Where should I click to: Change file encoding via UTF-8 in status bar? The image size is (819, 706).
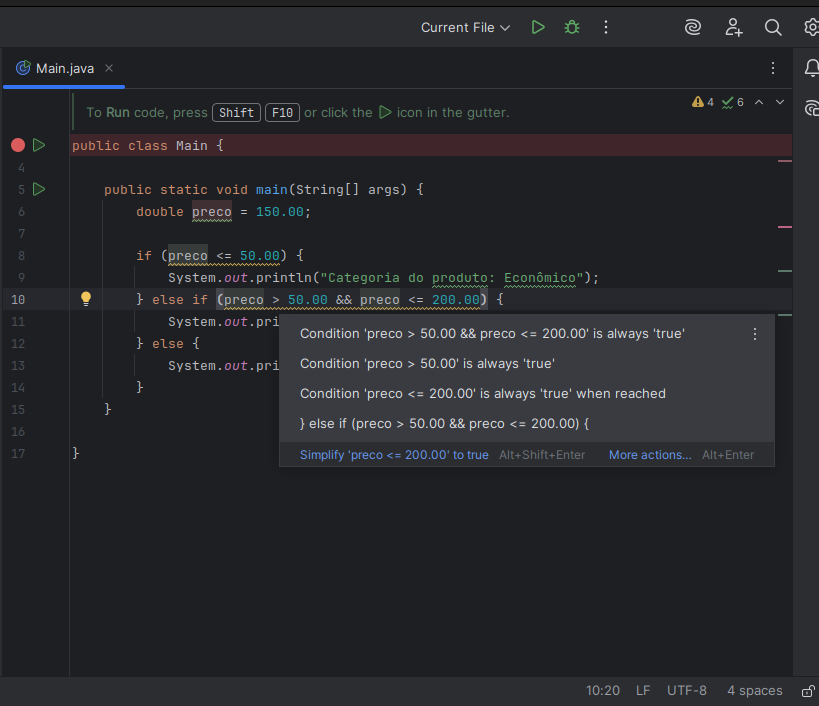(x=686, y=690)
